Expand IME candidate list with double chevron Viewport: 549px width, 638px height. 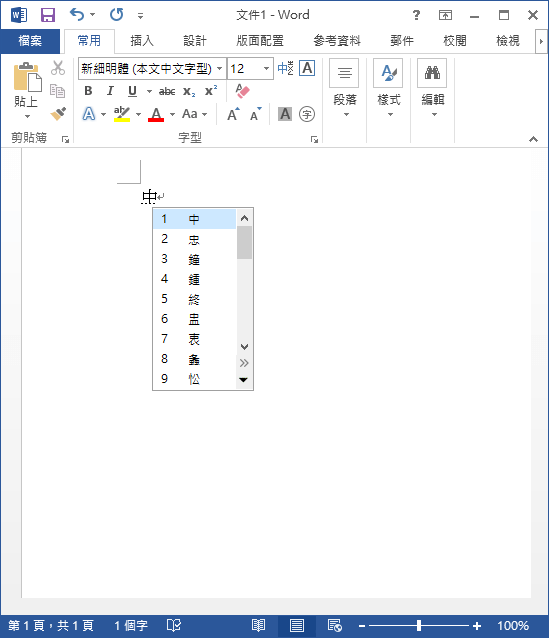[244, 363]
